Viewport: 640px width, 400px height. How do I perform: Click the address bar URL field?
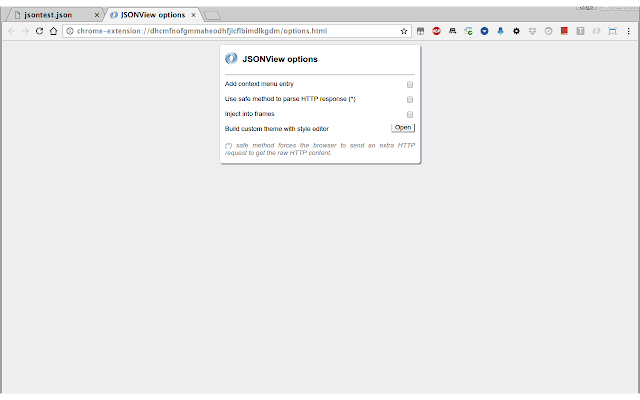click(237, 31)
